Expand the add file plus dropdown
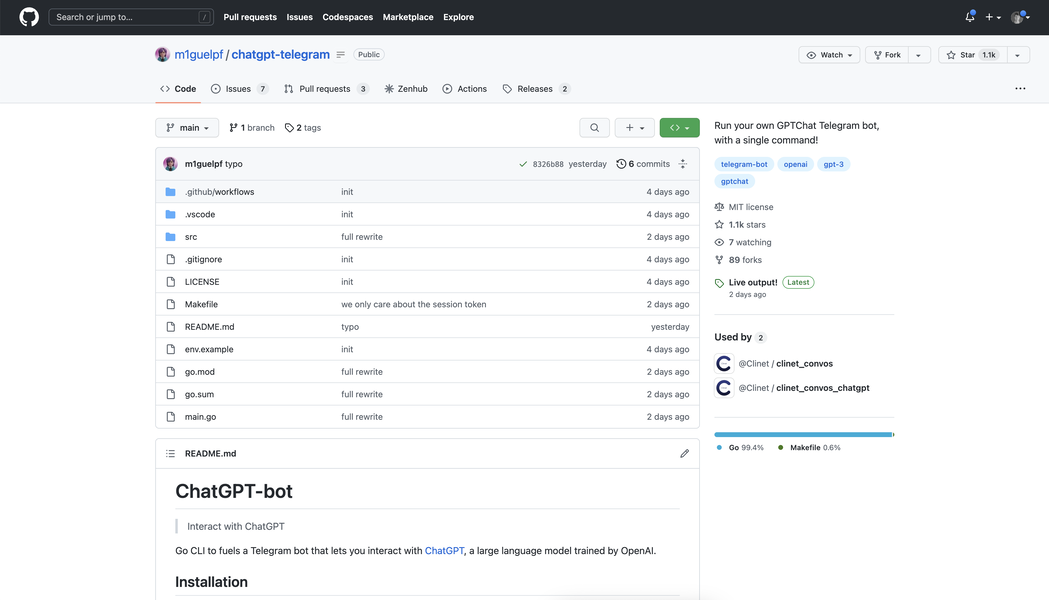Screen dimensions: 1049x600 pyautogui.click(x=634, y=128)
